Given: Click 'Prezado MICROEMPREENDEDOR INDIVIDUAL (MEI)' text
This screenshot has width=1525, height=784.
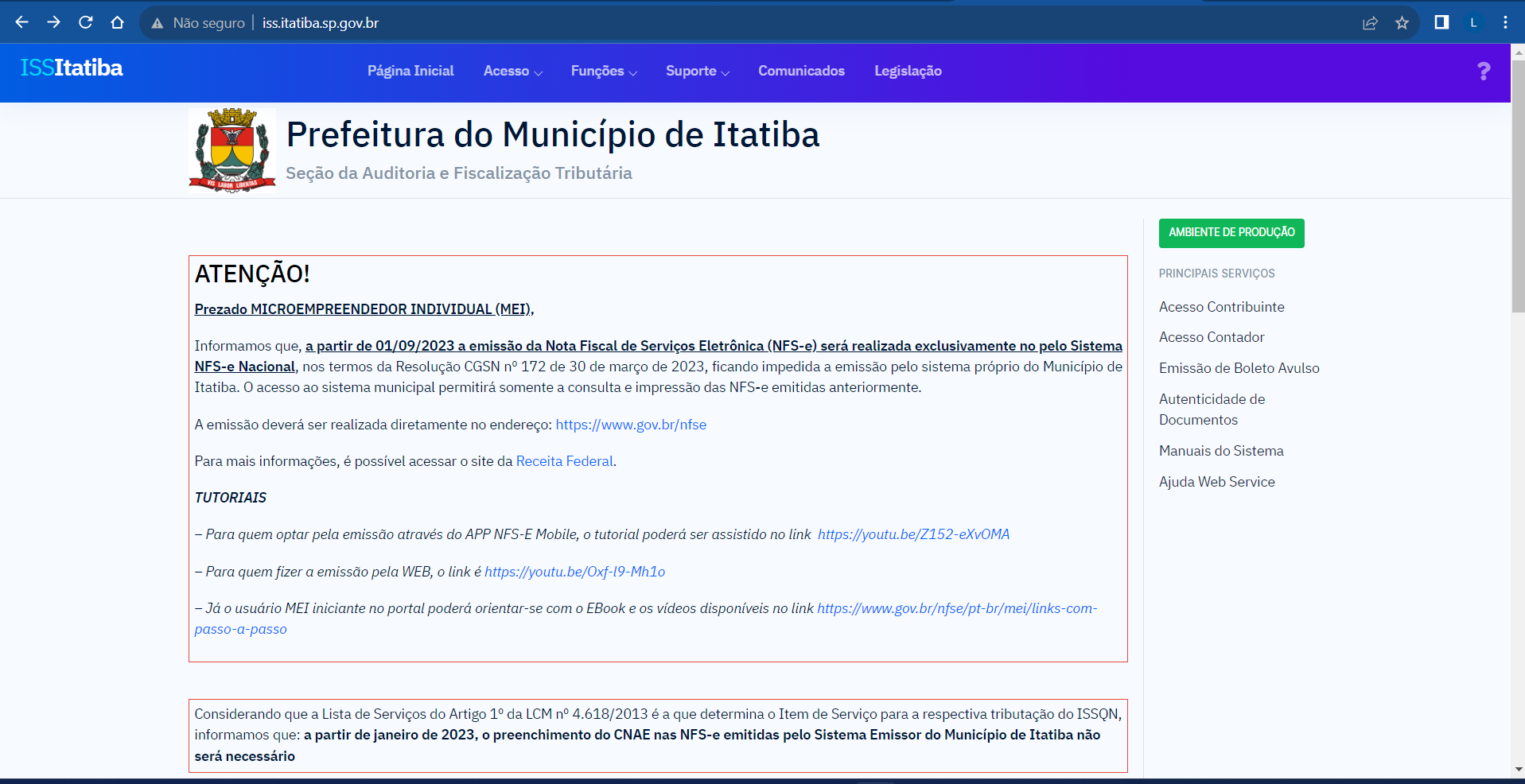Looking at the screenshot, I should [x=364, y=309].
